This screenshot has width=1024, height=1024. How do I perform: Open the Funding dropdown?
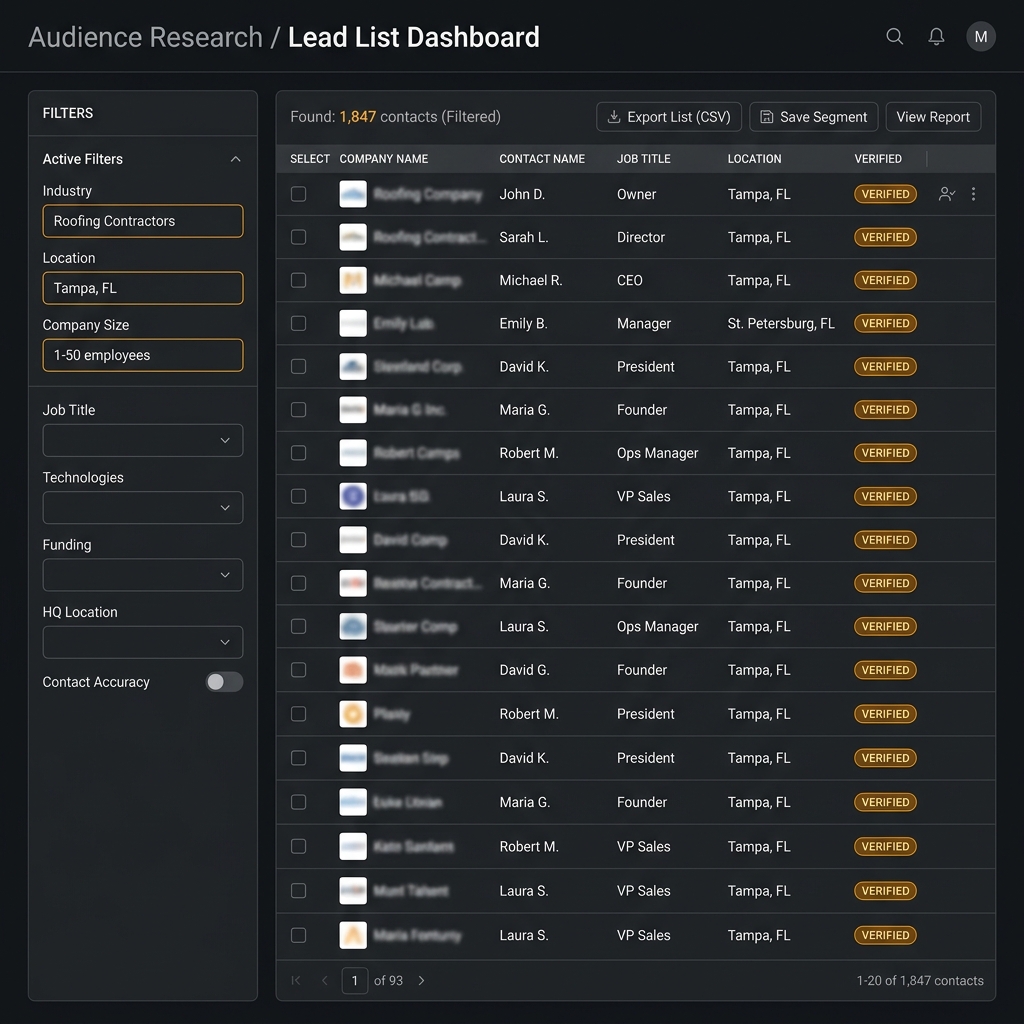click(143, 575)
